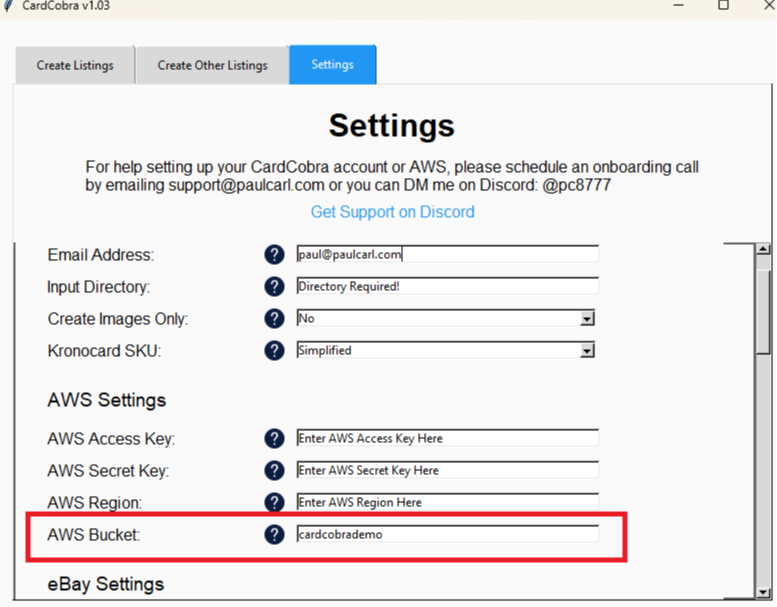View help for AWS Bucket
The width and height of the screenshot is (777, 607).
click(274, 535)
